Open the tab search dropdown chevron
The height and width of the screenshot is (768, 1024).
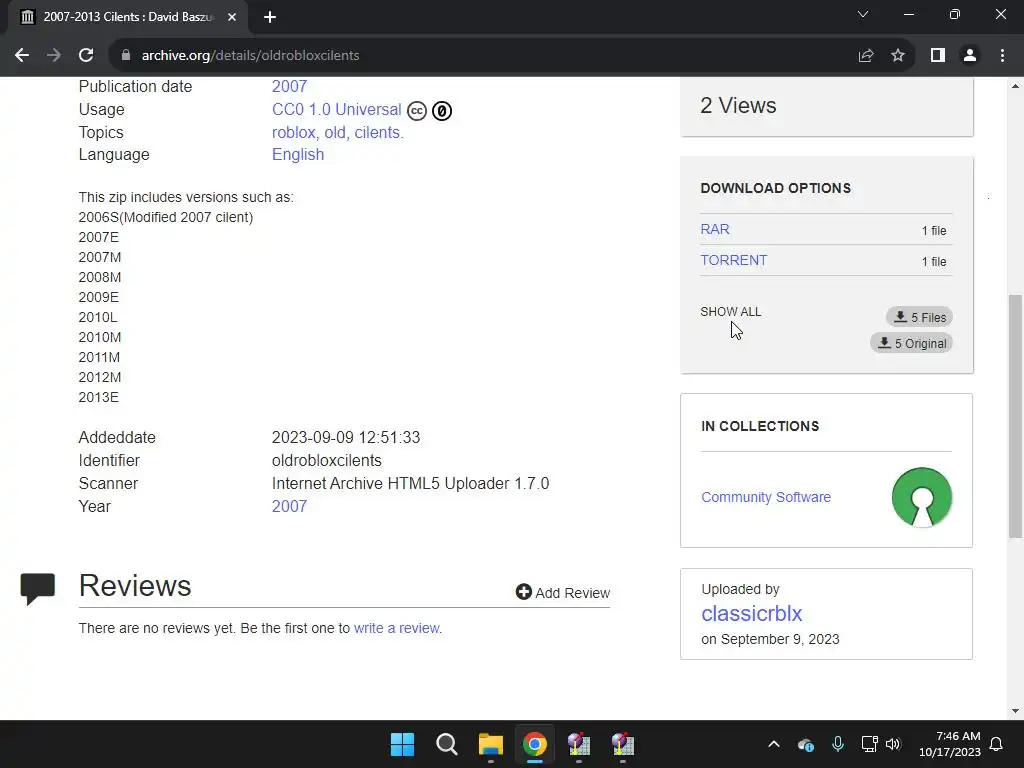tap(863, 14)
